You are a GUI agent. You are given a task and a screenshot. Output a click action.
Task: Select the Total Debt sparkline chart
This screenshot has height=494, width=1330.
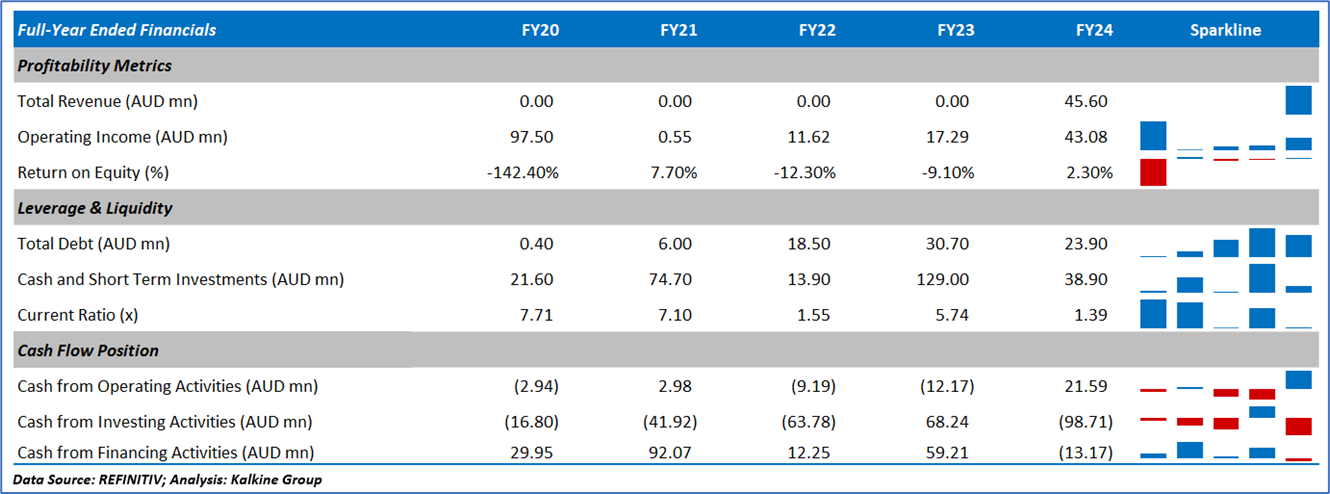pyautogui.click(x=1225, y=243)
